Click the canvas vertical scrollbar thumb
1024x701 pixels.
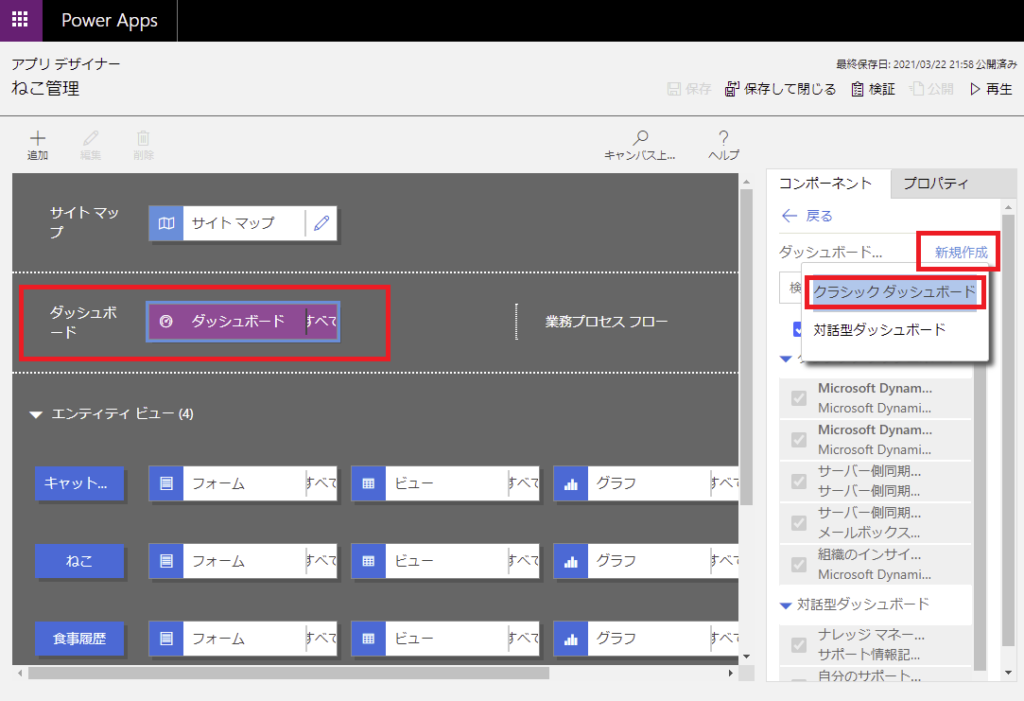pyautogui.click(x=746, y=348)
